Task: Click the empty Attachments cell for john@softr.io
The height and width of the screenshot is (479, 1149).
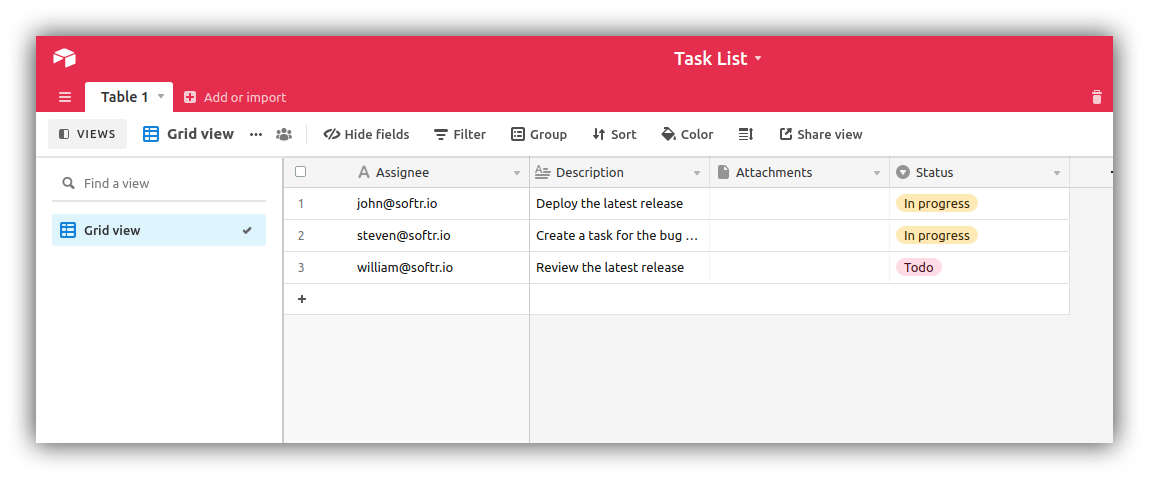Action: tap(799, 204)
